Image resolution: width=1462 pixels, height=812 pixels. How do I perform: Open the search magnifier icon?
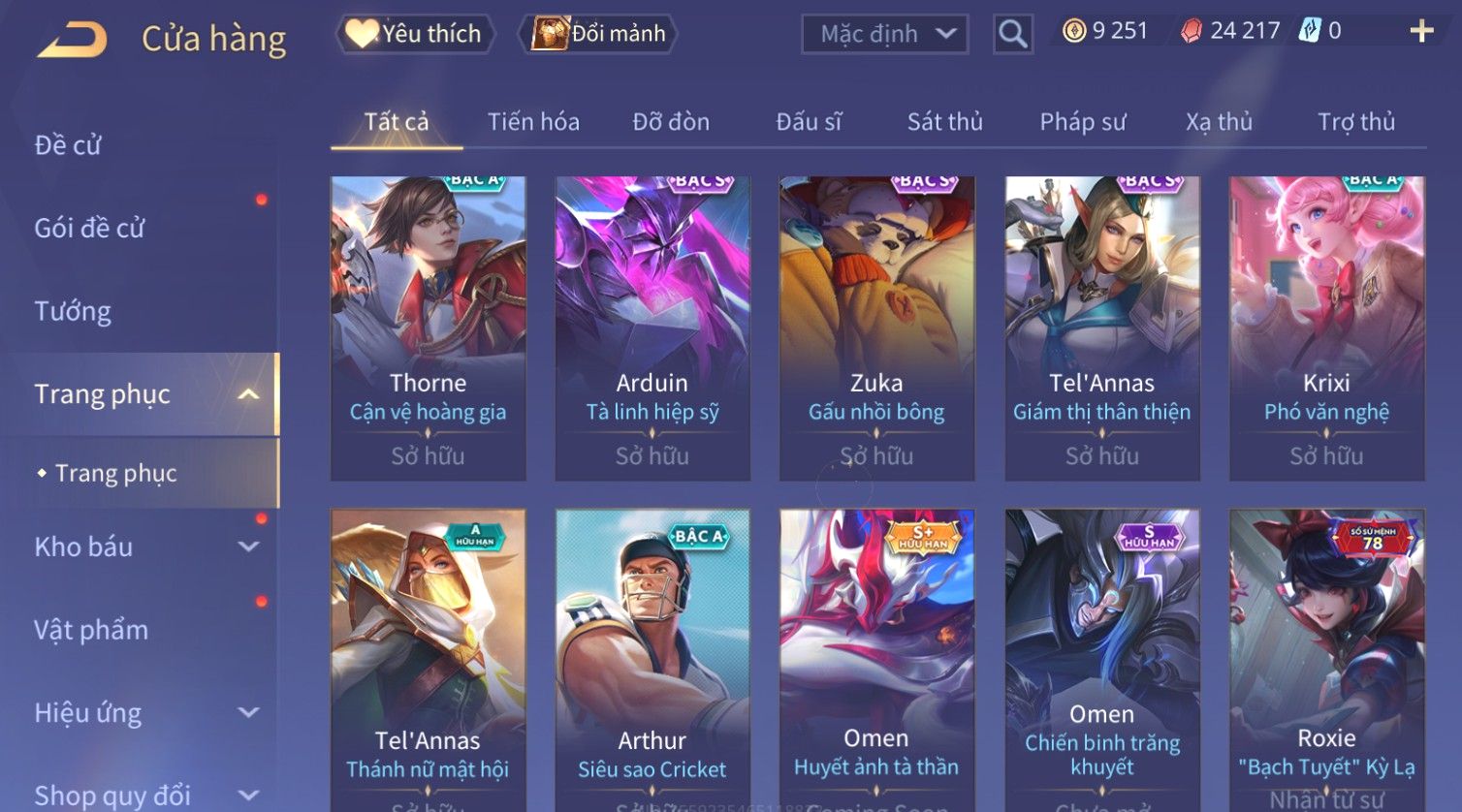coord(1013,35)
